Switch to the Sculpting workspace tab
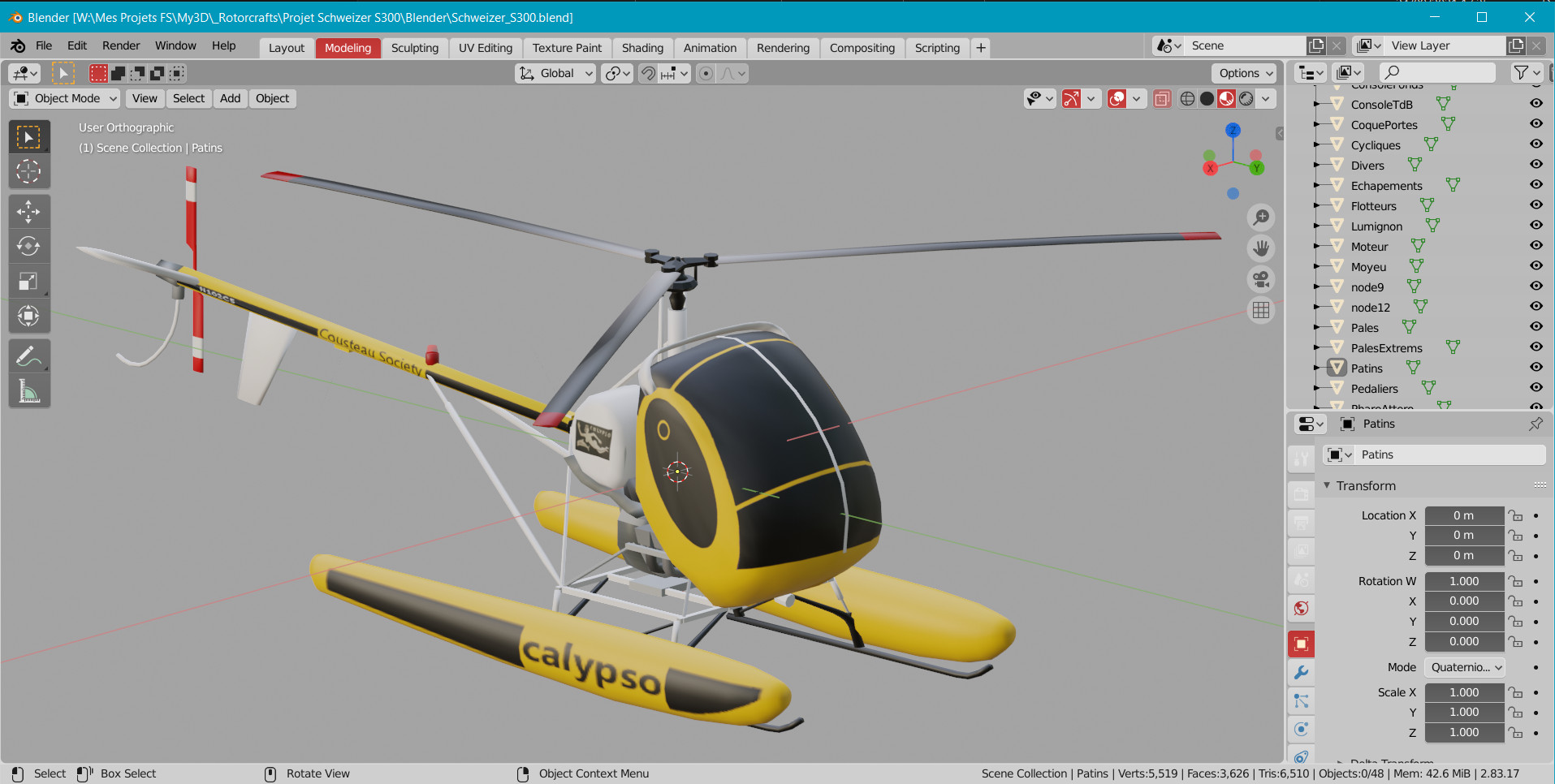Image resolution: width=1555 pixels, height=784 pixels. (x=415, y=47)
